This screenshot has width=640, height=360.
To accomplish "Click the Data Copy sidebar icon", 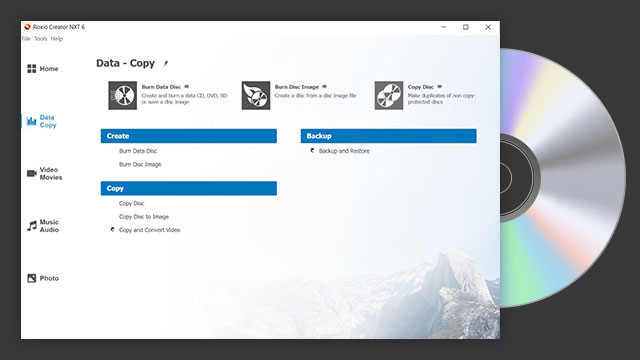I will pos(31,121).
